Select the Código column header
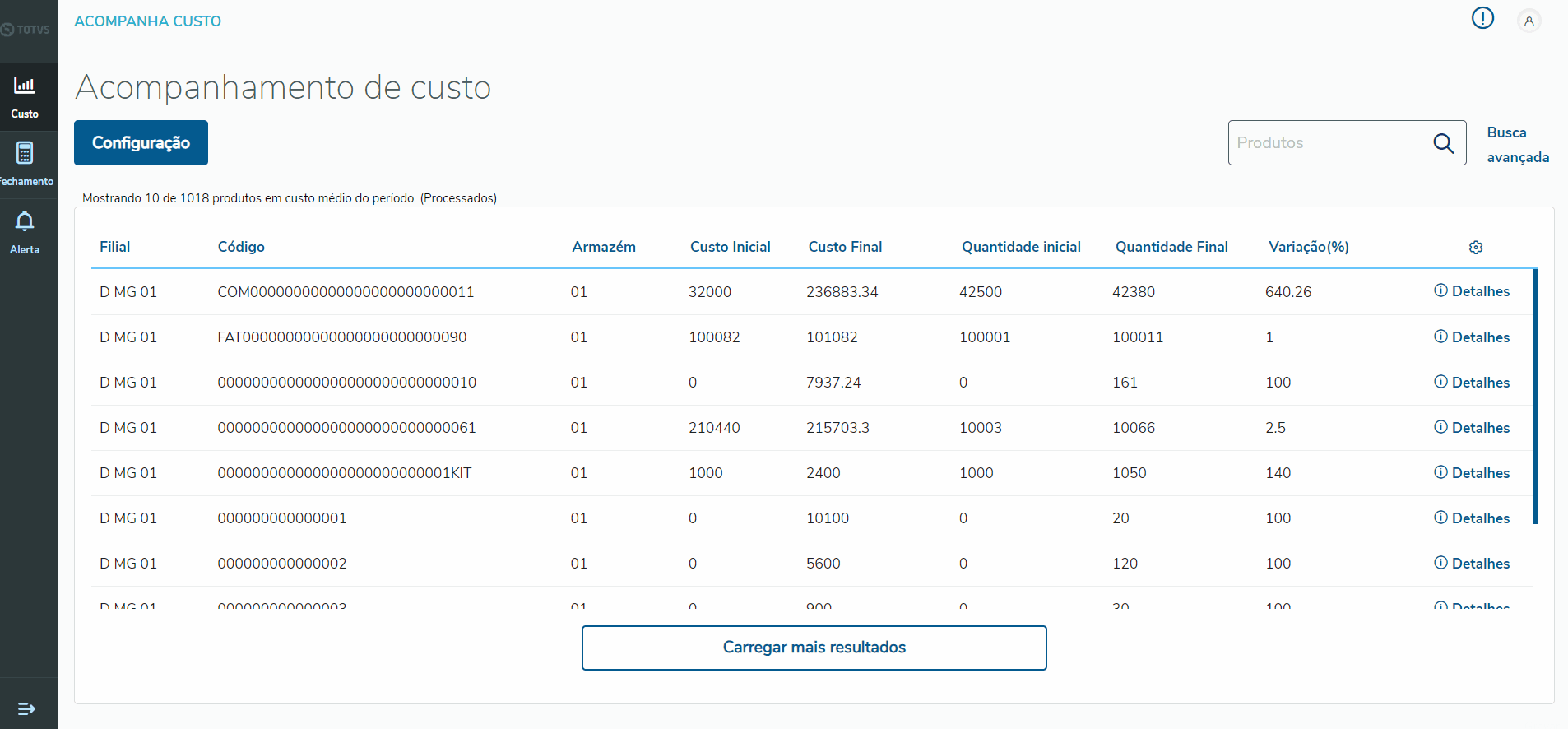This screenshot has width=1568, height=729. coord(241,247)
